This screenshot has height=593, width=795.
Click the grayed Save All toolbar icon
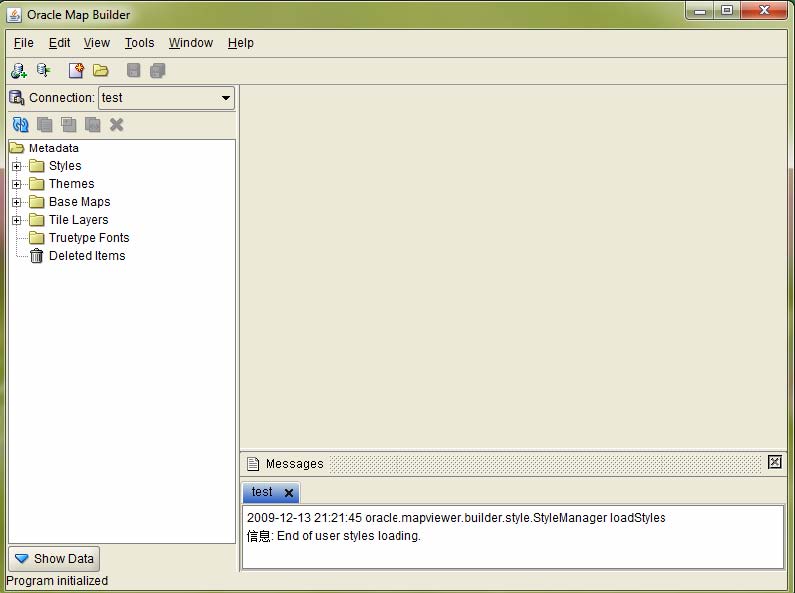point(158,70)
